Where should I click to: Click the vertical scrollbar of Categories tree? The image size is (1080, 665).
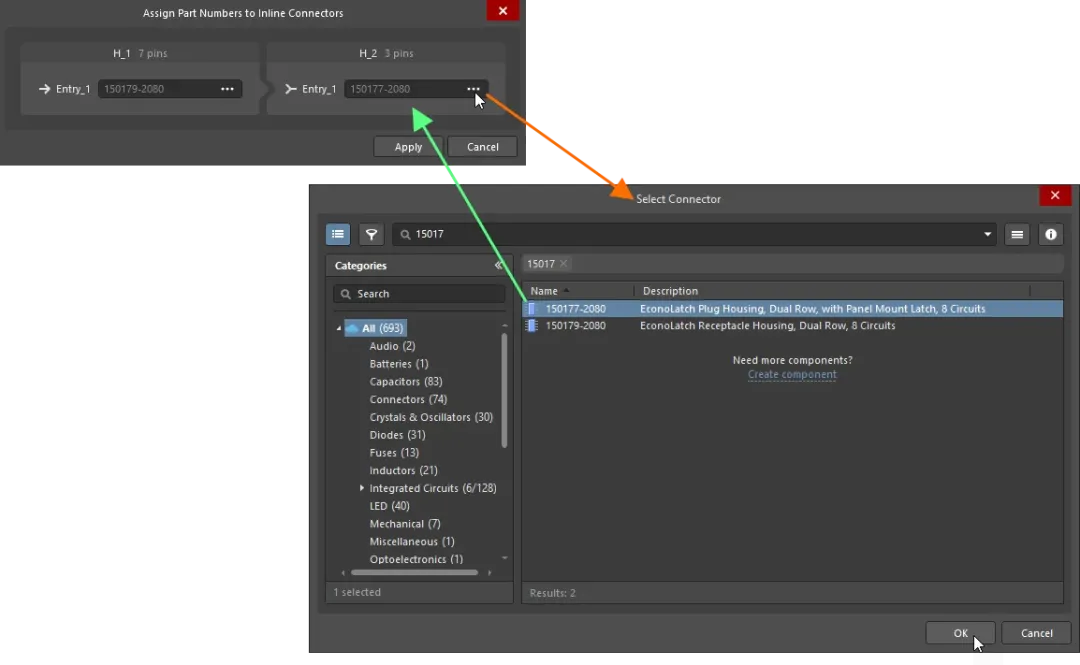[x=504, y=390]
